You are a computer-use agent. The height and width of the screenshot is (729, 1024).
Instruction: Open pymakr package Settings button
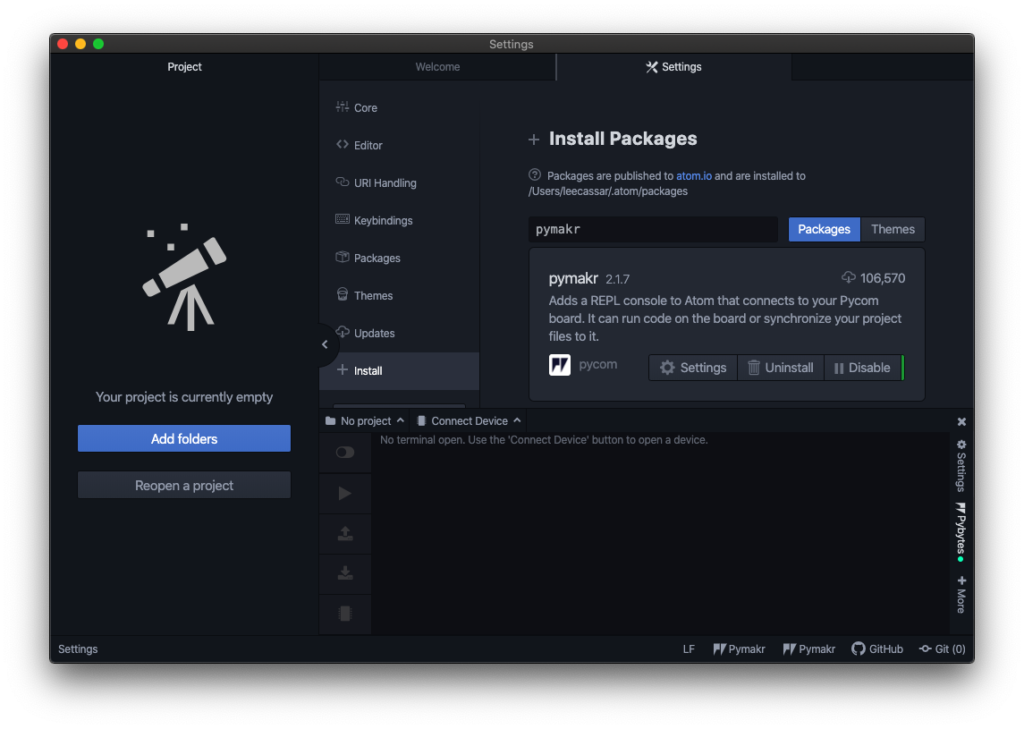click(x=693, y=368)
